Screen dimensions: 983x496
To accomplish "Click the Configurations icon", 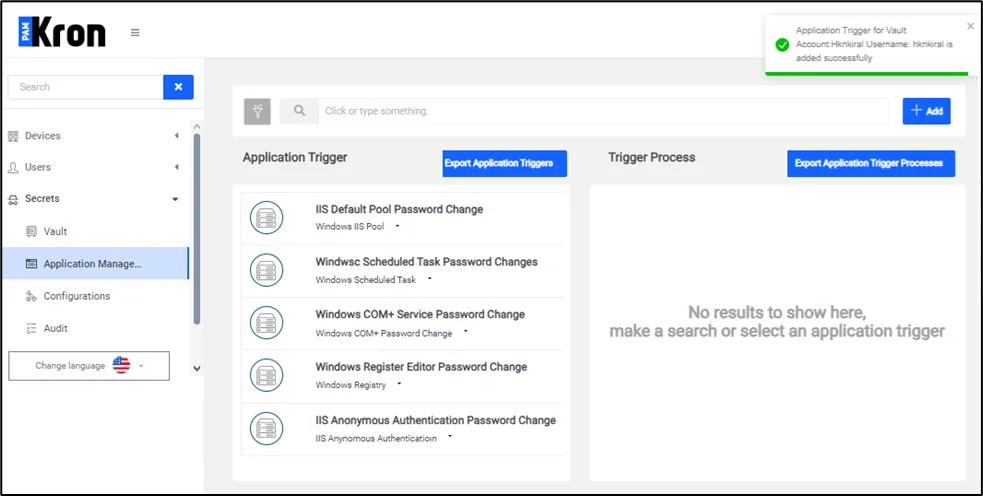I will tap(31, 296).
